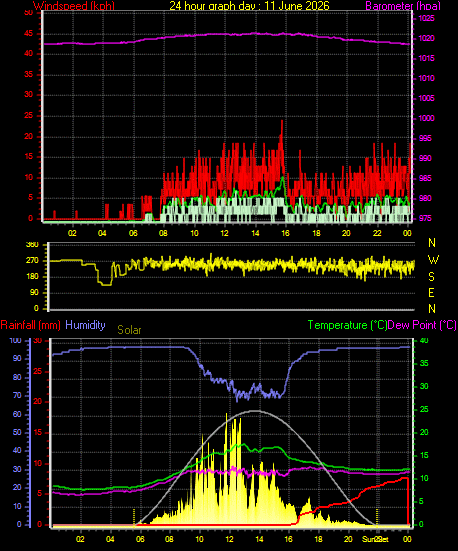Click the 12 hour label on bottom chart
The width and height of the screenshot is (458, 551).
229,539
